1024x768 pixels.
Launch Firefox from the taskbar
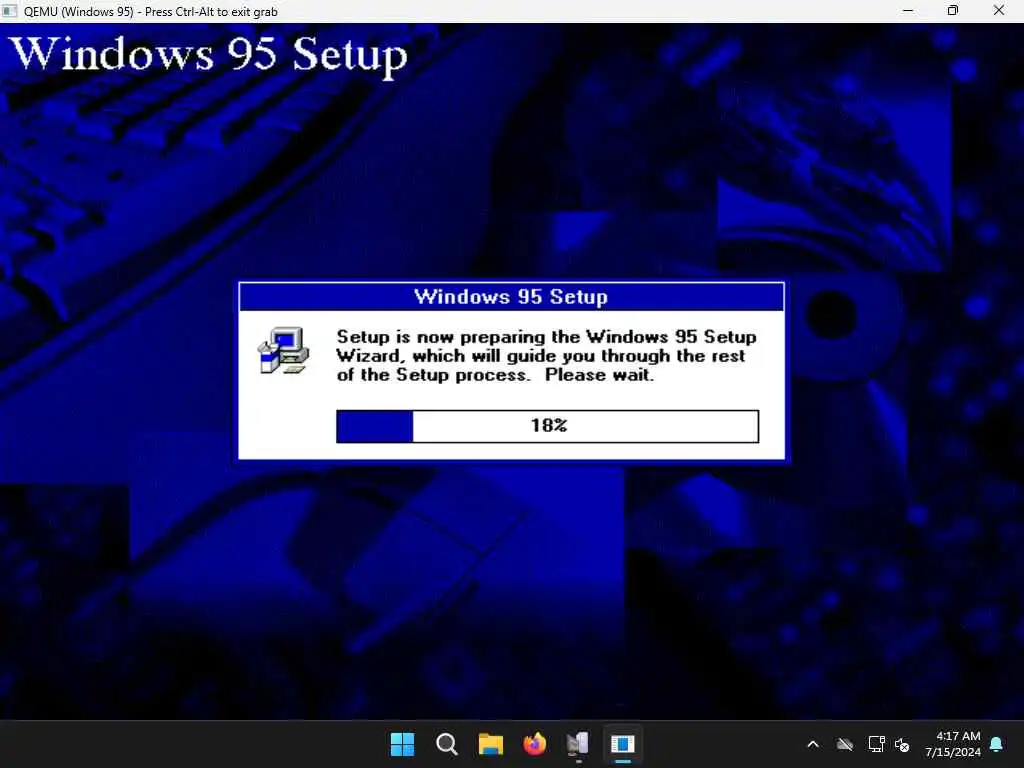coord(534,744)
